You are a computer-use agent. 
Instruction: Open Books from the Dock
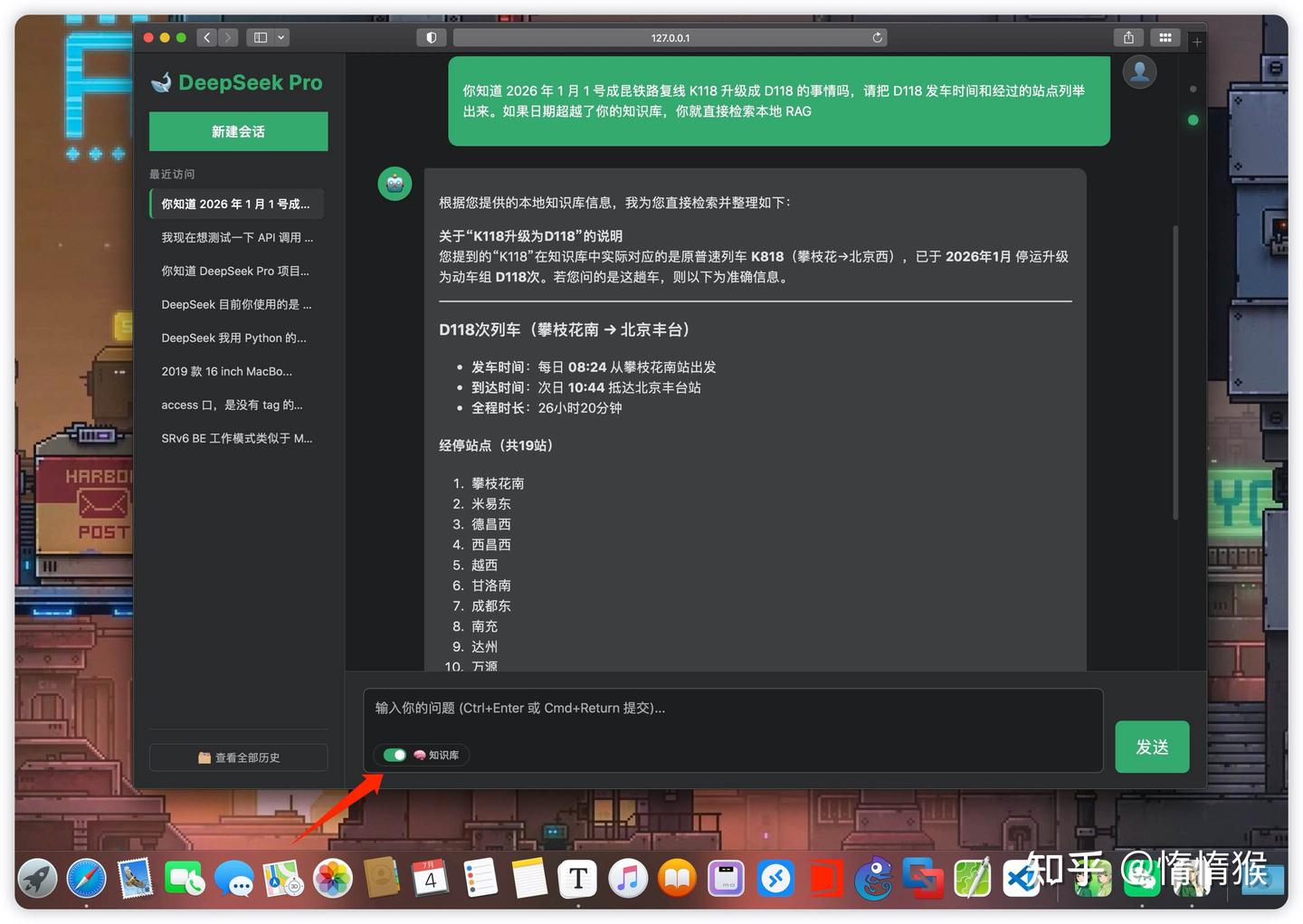pyautogui.click(x=677, y=878)
